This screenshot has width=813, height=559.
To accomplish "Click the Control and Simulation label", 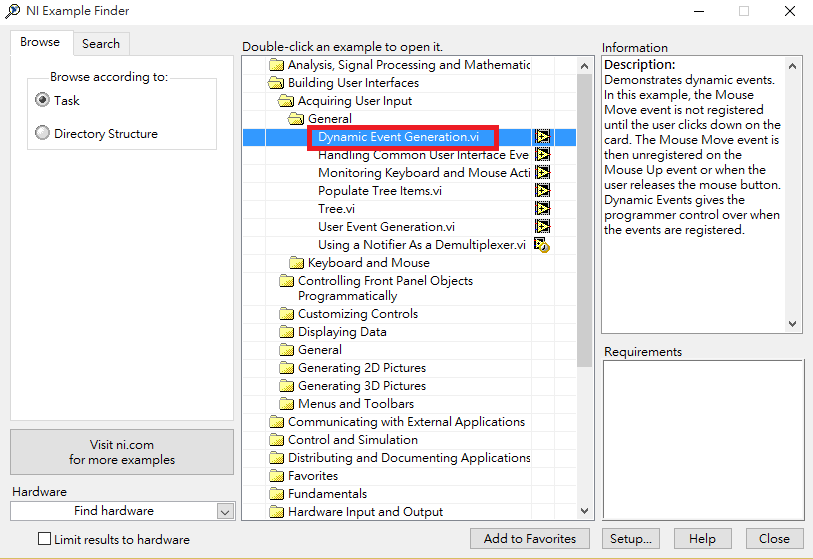I will tap(353, 440).
